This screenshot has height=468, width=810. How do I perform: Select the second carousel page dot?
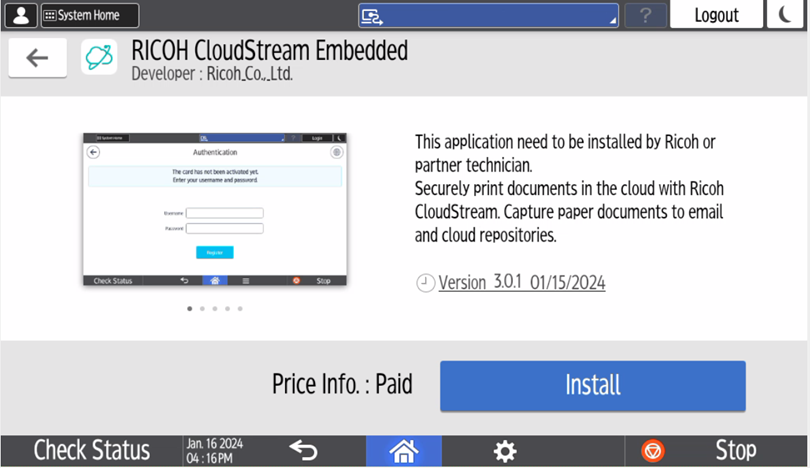point(202,309)
